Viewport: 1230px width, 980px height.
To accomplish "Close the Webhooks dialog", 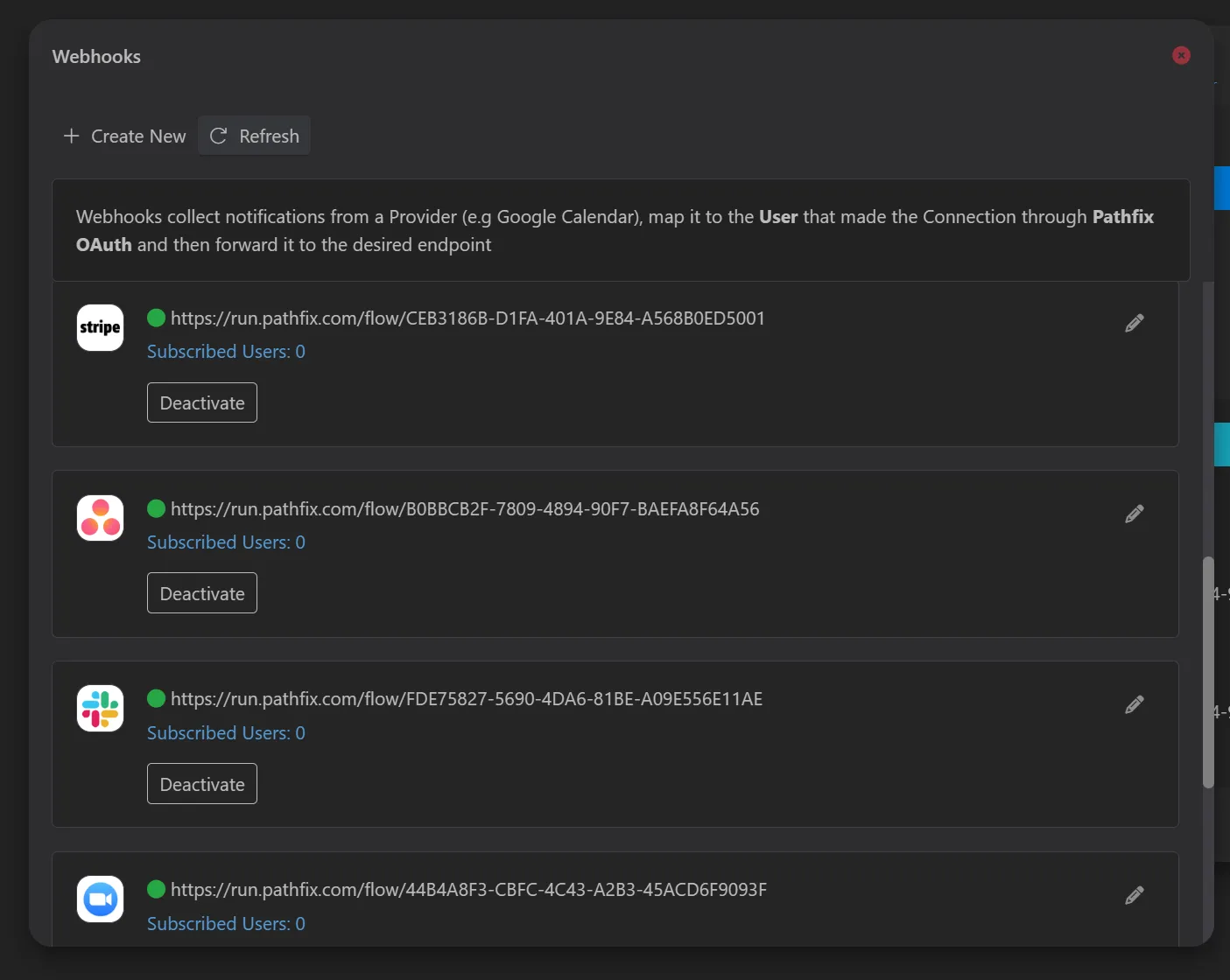I will click(x=1181, y=55).
